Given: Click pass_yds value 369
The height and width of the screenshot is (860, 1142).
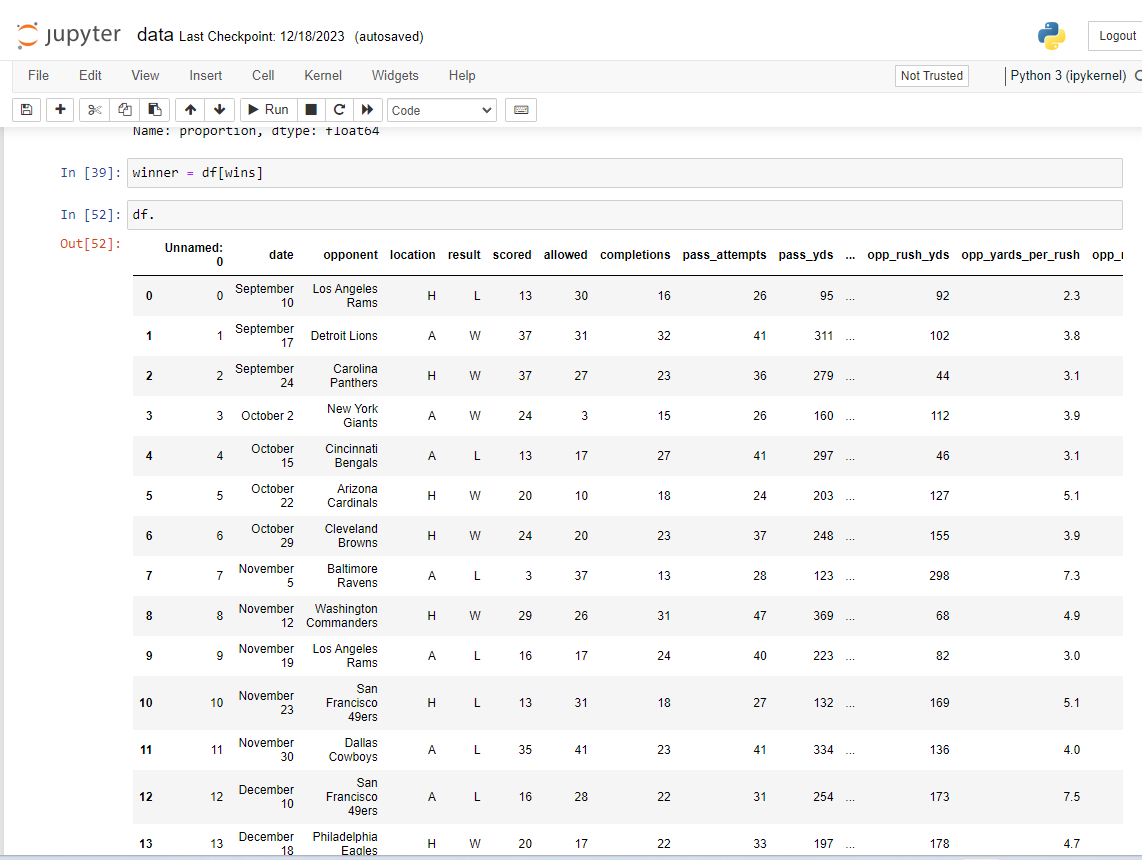Looking at the screenshot, I should [x=823, y=616].
